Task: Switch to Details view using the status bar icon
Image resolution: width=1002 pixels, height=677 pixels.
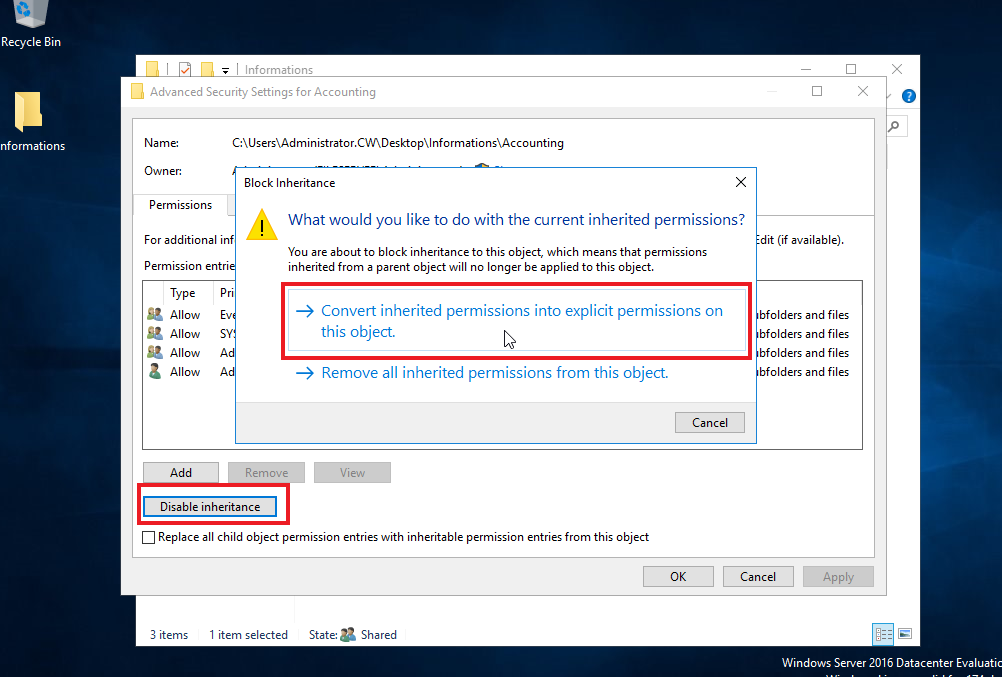Action: pyautogui.click(x=883, y=634)
